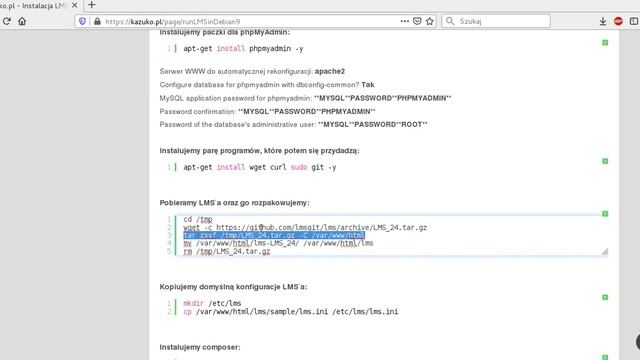Go to the browser Home page
The height and width of the screenshot is (360, 640).
coord(22,21)
